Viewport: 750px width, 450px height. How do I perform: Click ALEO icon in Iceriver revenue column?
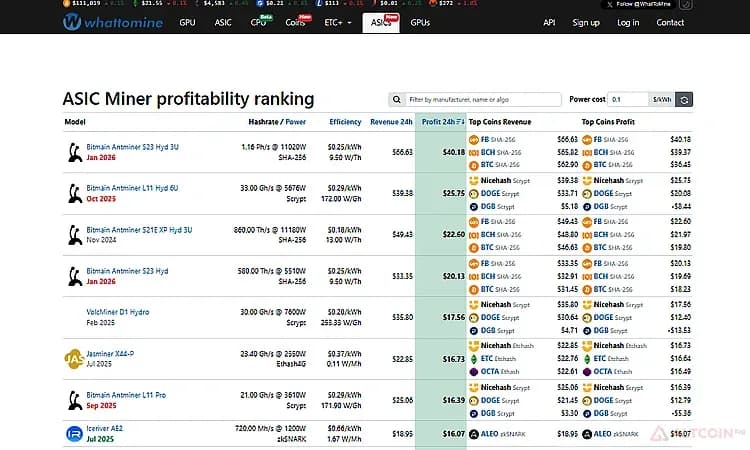tap(474, 434)
